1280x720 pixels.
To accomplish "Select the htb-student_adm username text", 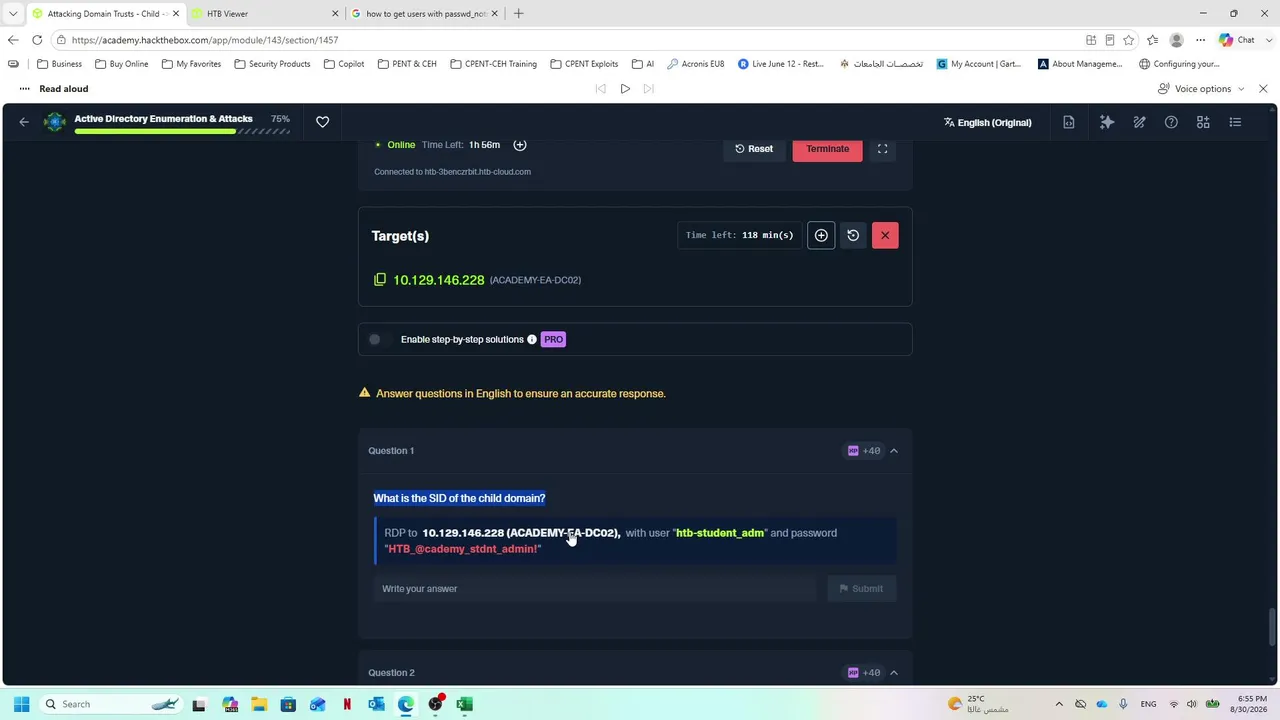I will pyautogui.click(x=720, y=533).
